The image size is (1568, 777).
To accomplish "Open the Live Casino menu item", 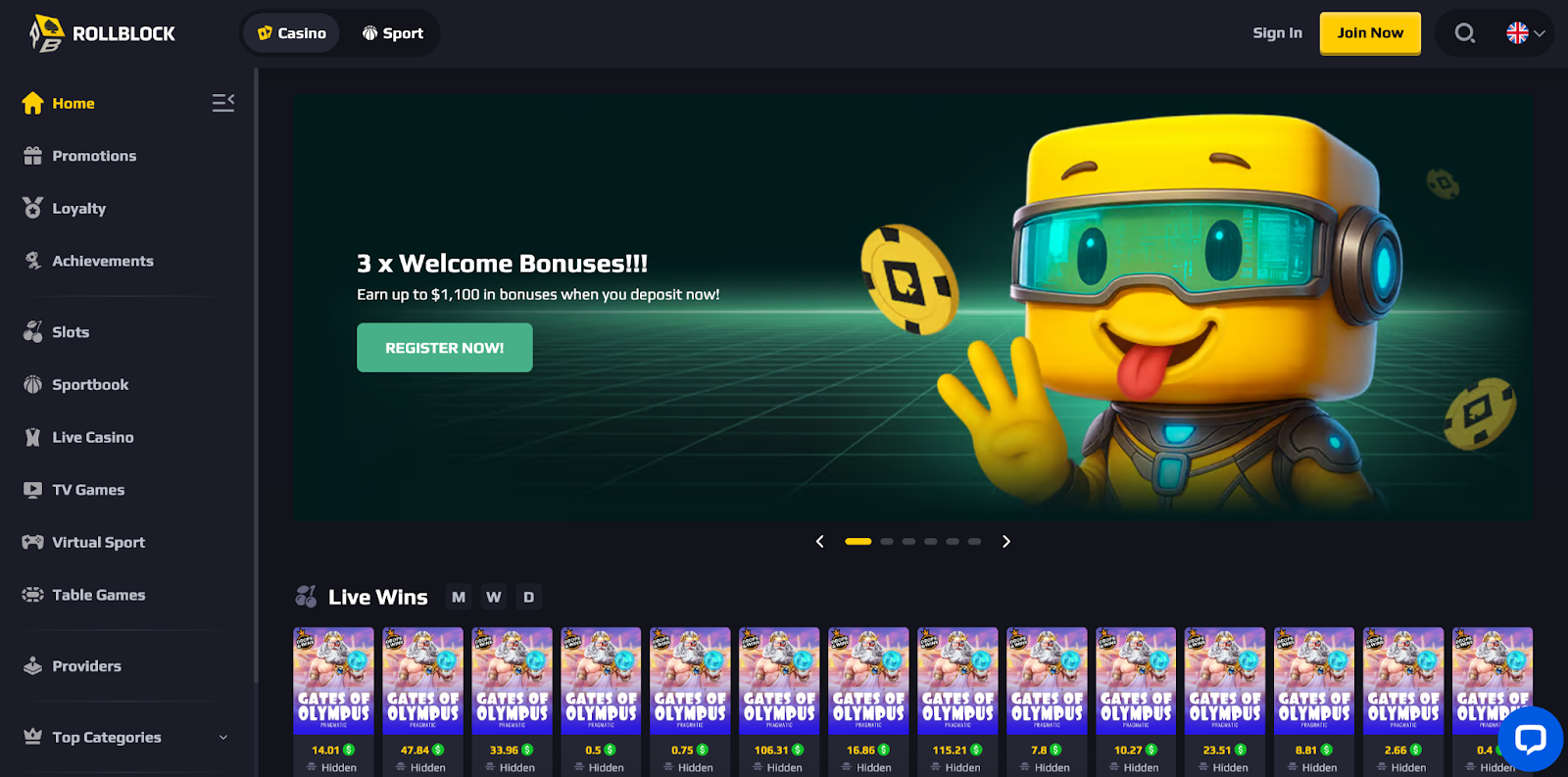I will coord(93,437).
